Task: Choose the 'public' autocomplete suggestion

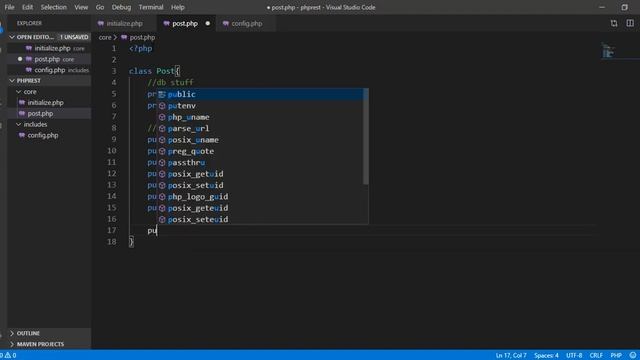Action: click(x=260, y=94)
